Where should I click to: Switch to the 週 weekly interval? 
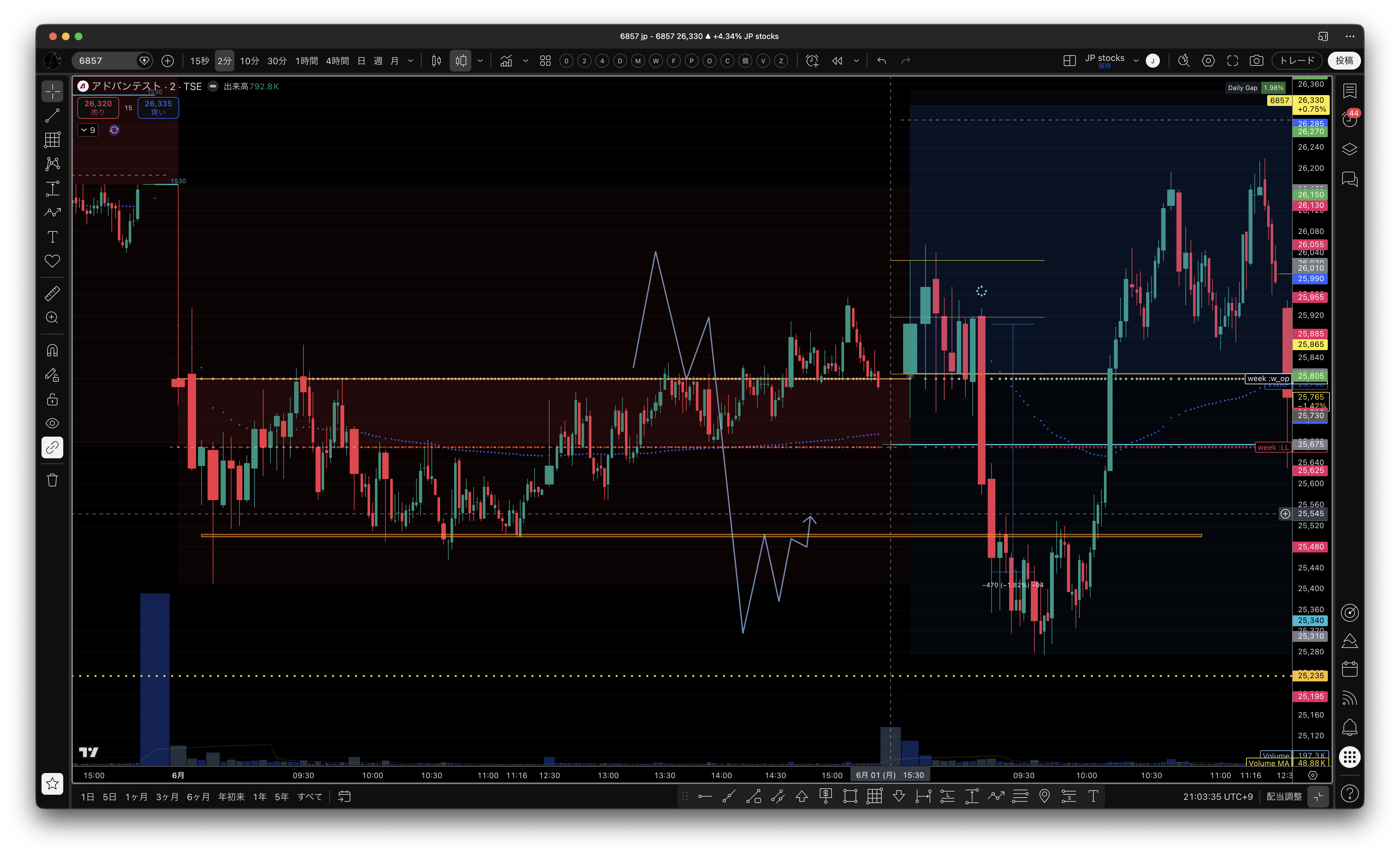(x=378, y=61)
